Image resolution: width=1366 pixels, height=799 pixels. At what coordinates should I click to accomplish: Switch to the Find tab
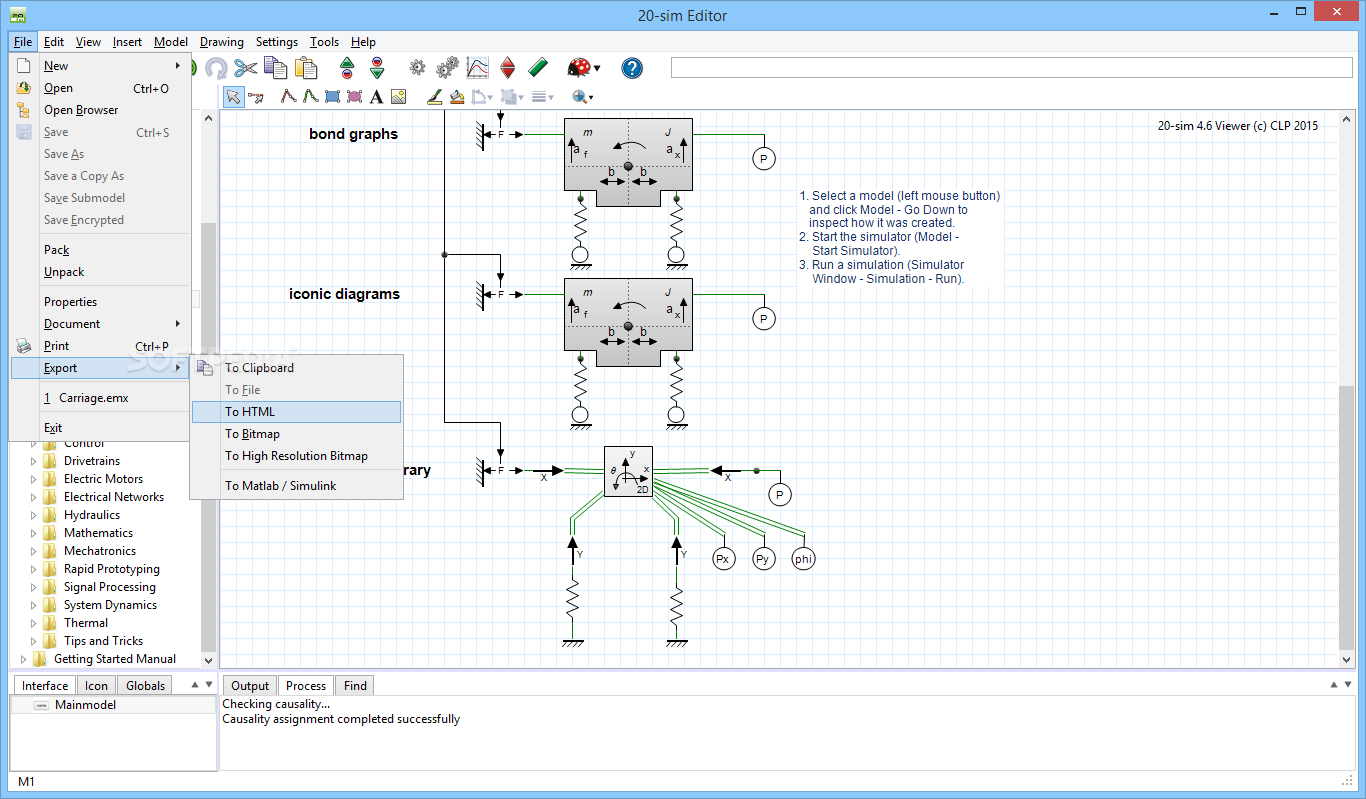355,686
